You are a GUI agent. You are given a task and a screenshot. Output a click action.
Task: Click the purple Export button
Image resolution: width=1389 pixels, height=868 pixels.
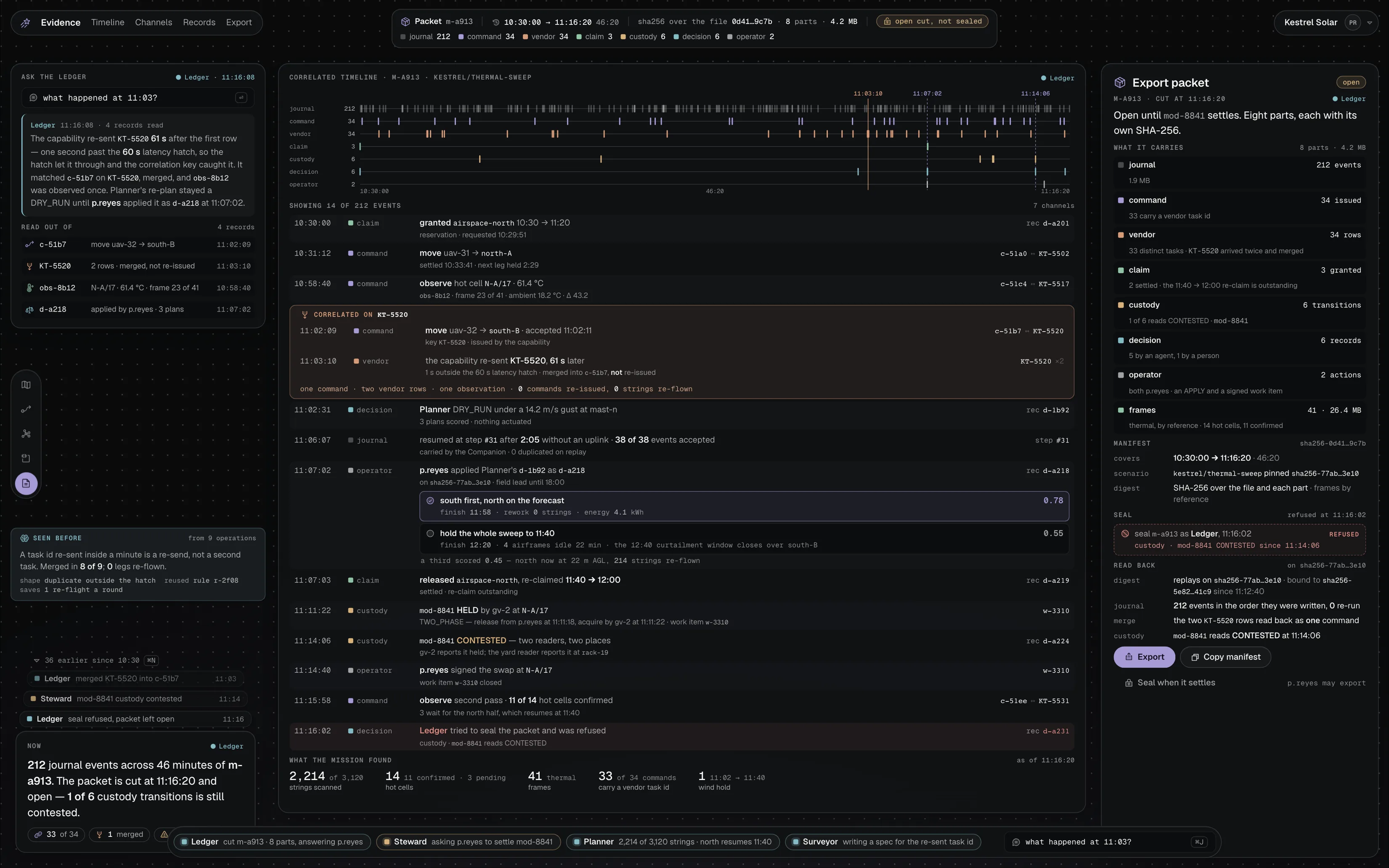coord(1144,658)
